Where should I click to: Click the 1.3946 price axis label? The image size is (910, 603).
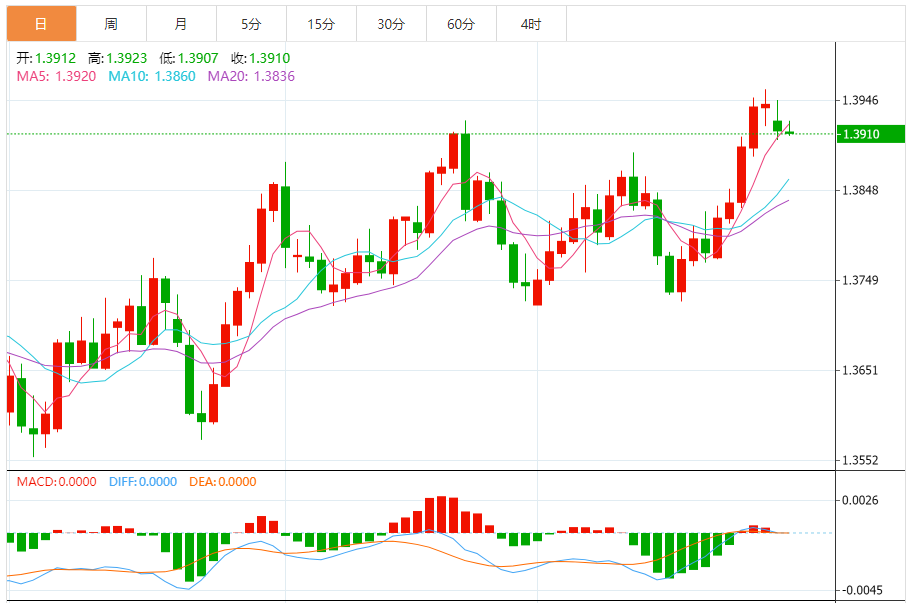point(860,100)
